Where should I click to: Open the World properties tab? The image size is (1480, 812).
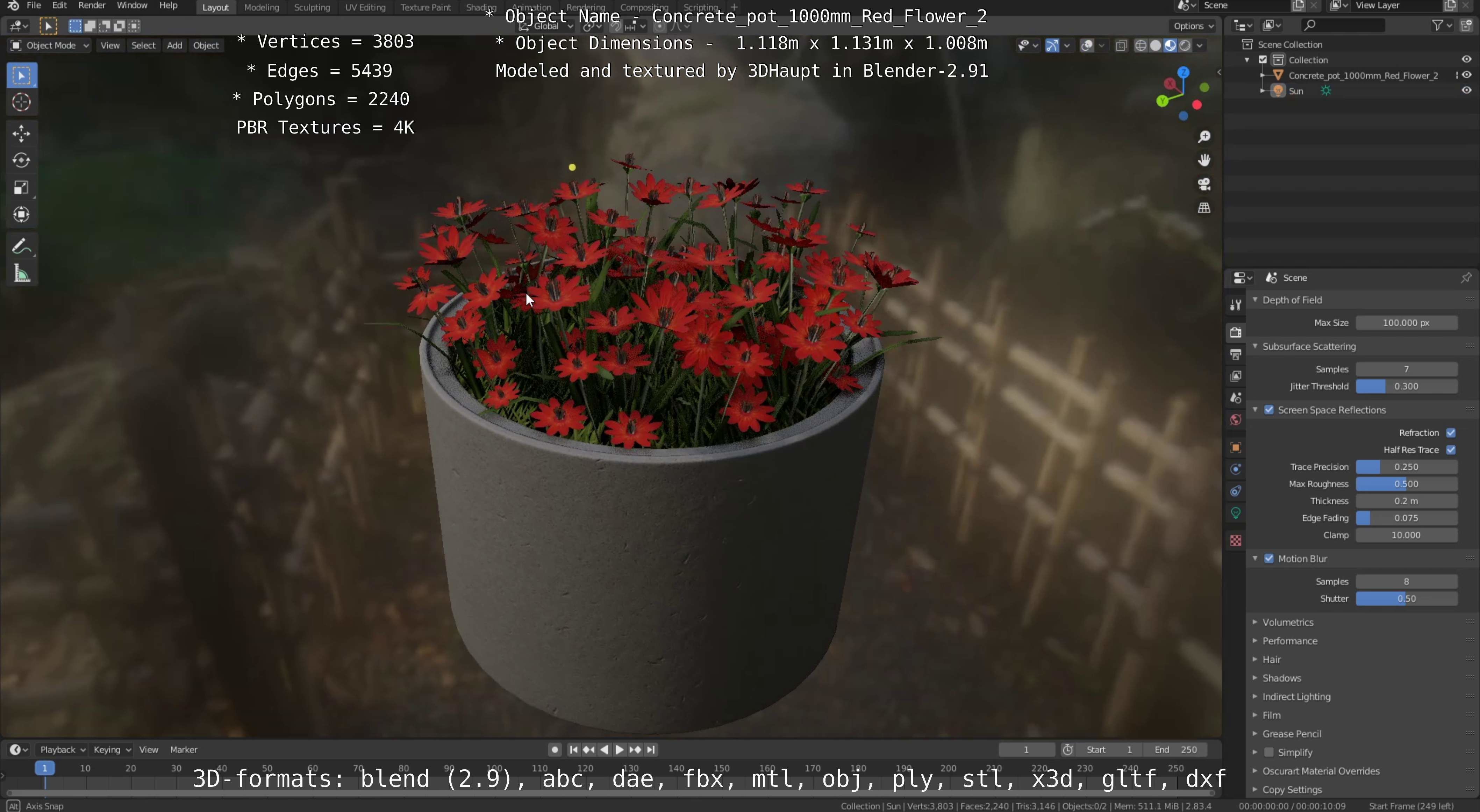click(x=1236, y=420)
